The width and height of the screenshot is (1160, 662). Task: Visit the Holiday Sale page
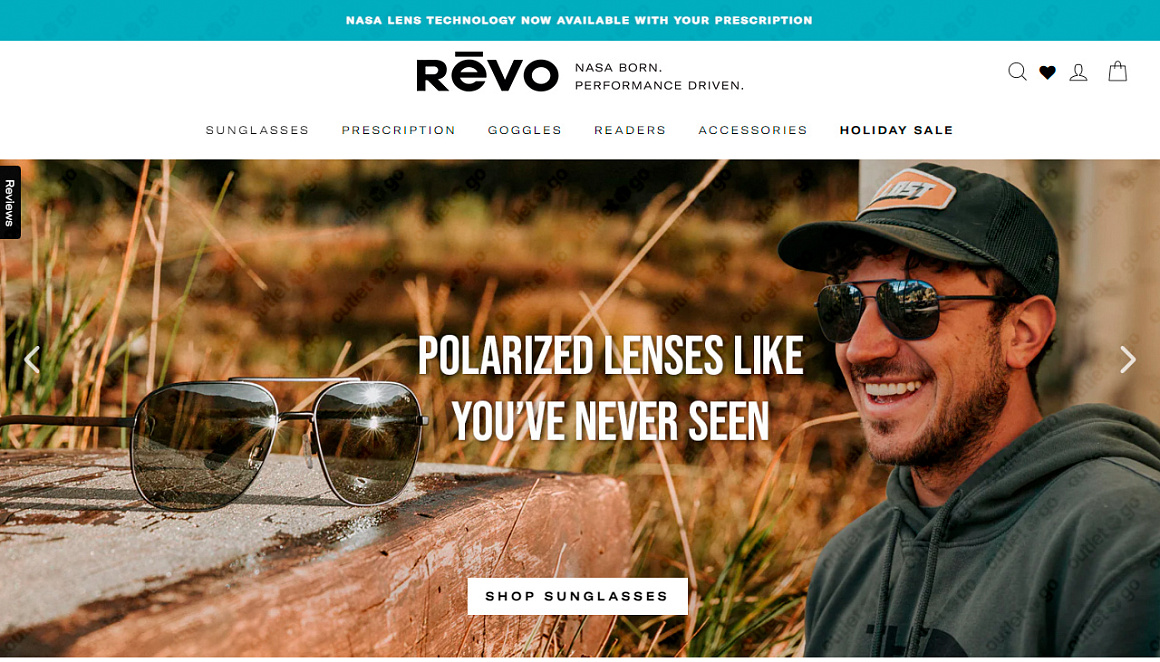pyautogui.click(x=896, y=130)
